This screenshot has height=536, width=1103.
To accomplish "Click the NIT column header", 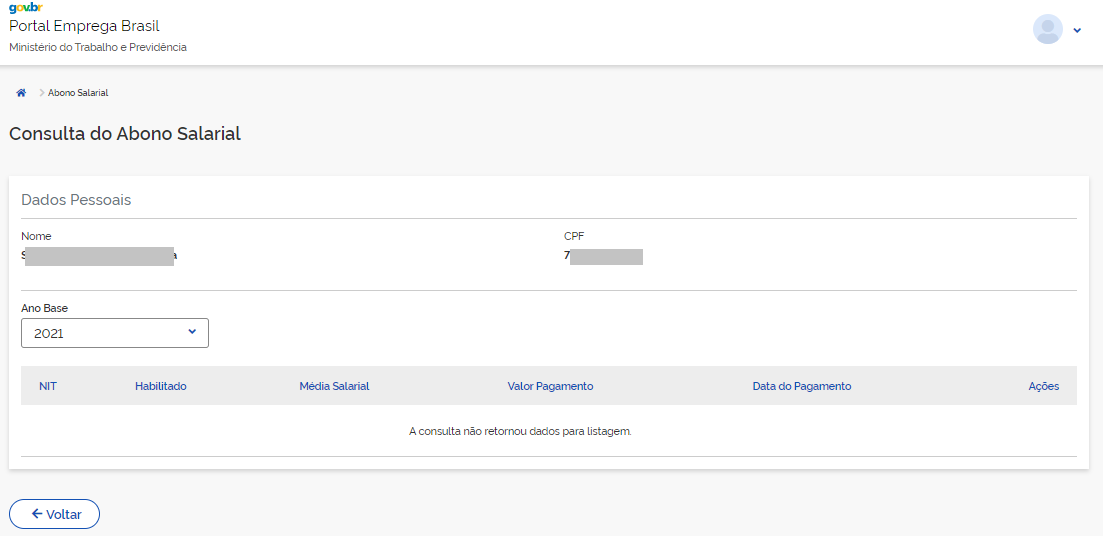I will [x=48, y=386].
